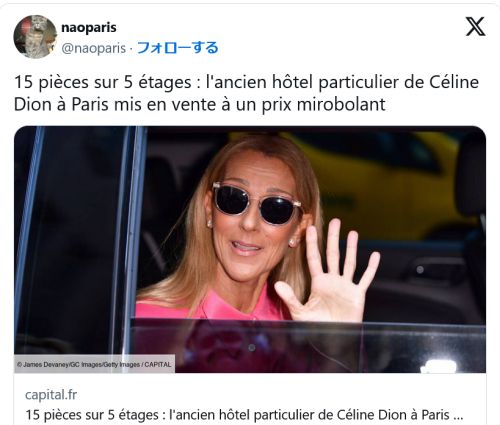
Task: Open the capital.fr domain link
Action: point(51,395)
